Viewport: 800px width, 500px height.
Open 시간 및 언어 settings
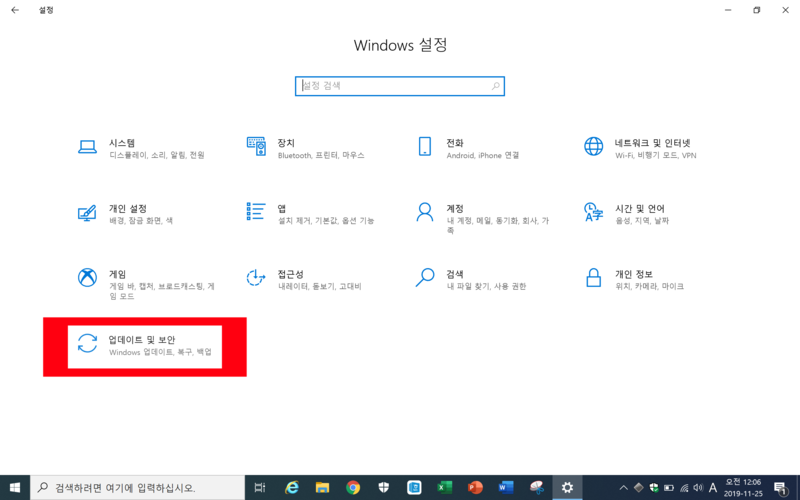click(628, 214)
